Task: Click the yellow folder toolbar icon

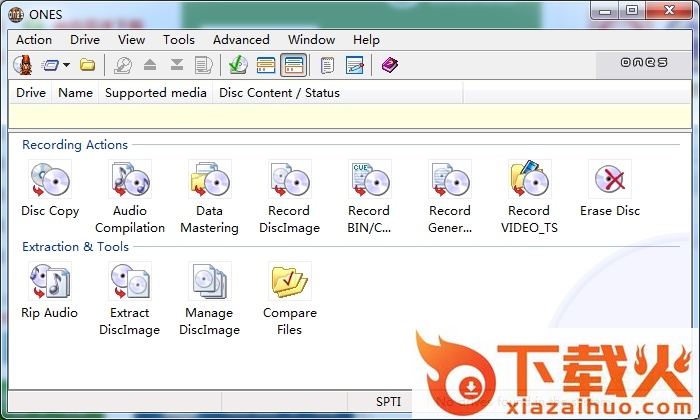Action: 88,66
